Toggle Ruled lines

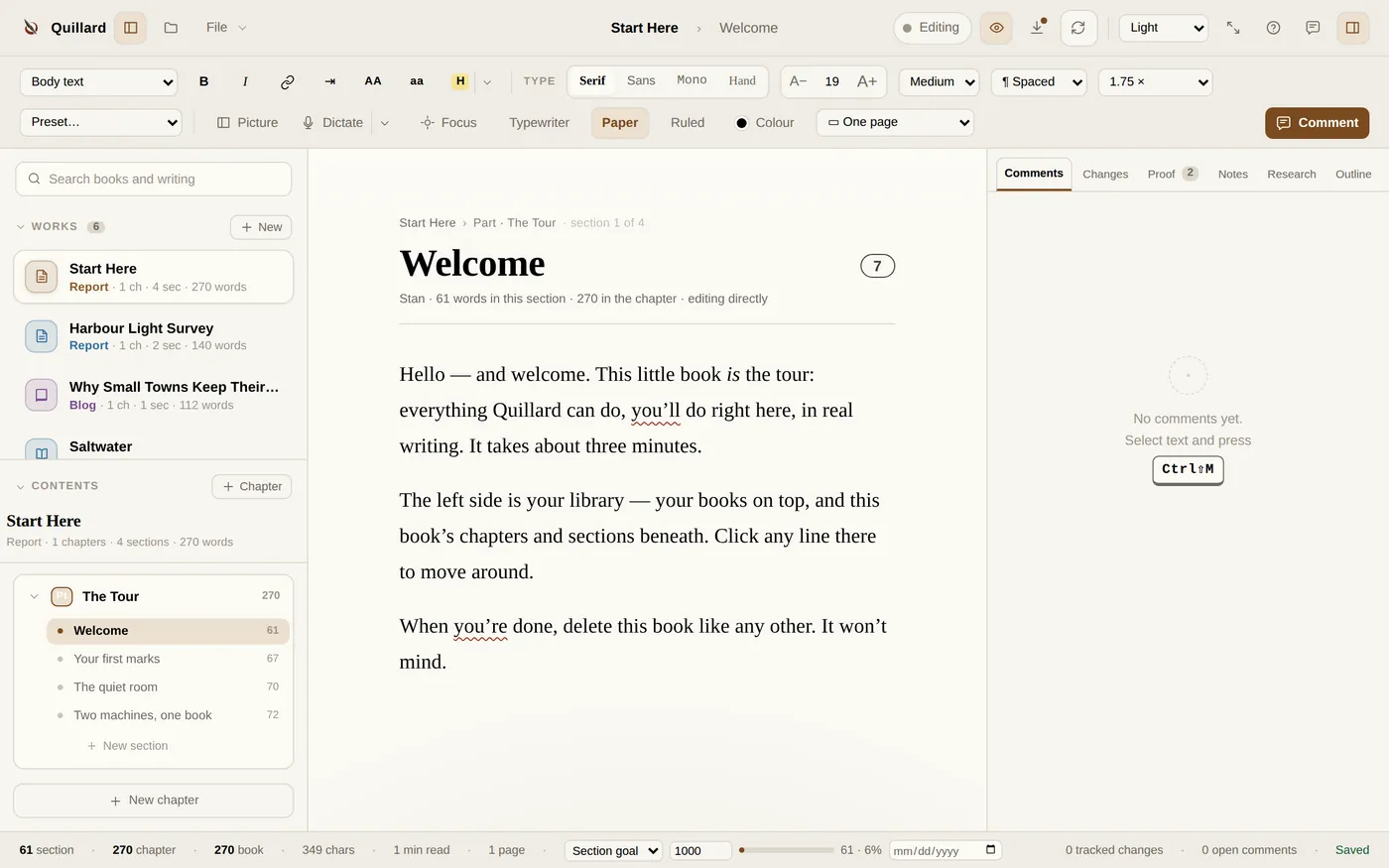click(x=688, y=122)
